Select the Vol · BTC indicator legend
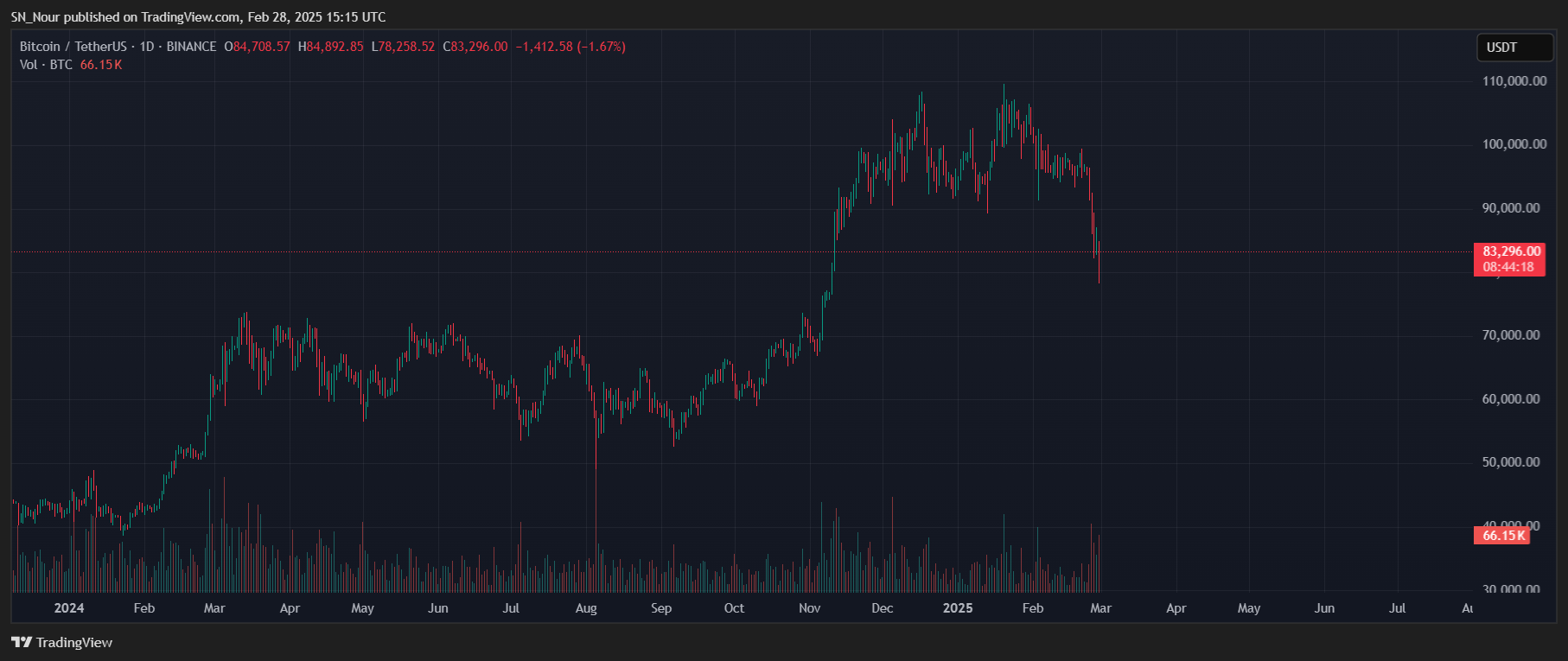This screenshot has height=661, width=1568. tap(46, 65)
